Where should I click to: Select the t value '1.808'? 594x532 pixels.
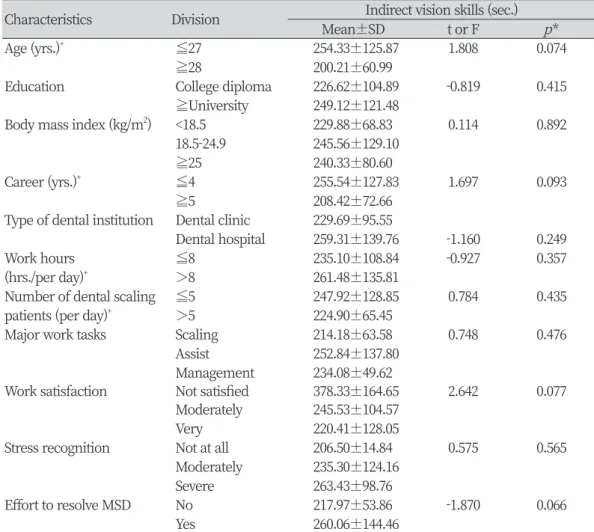463,49
